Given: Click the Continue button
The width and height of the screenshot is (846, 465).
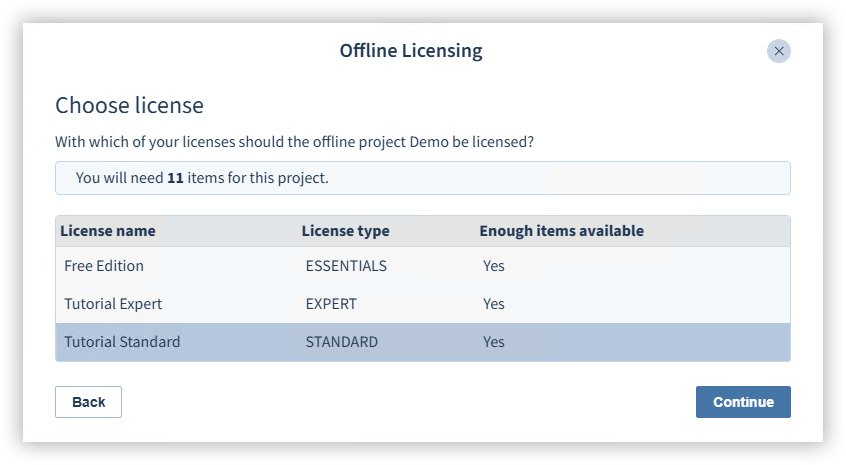Looking at the screenshot, I should click(743, 402).
